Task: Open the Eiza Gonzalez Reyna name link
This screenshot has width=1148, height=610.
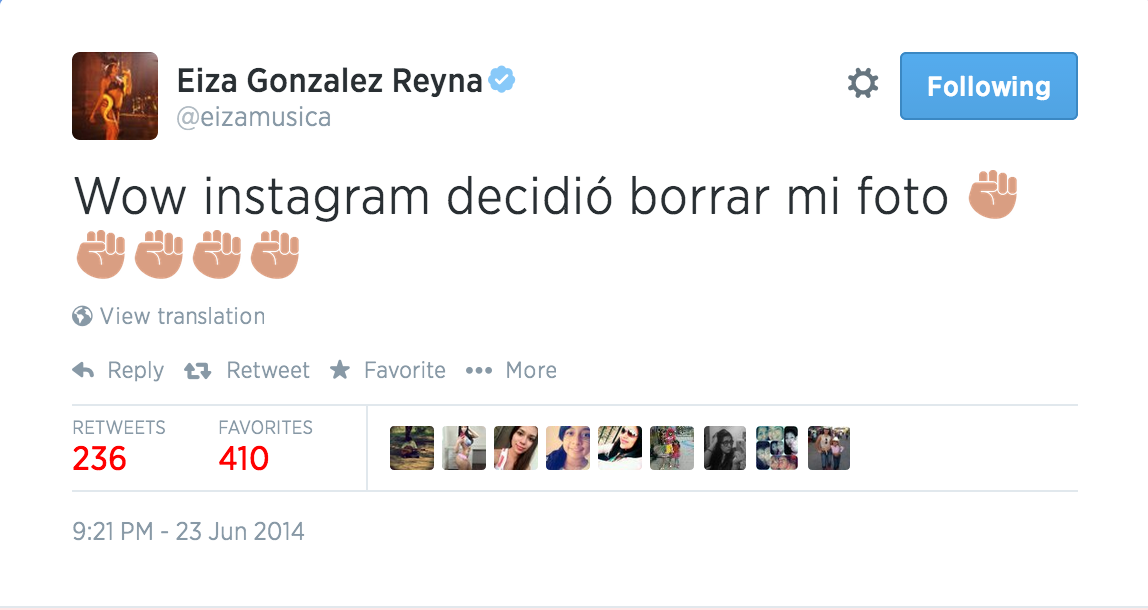Action: pyautogui.click(x=330, y=81)
